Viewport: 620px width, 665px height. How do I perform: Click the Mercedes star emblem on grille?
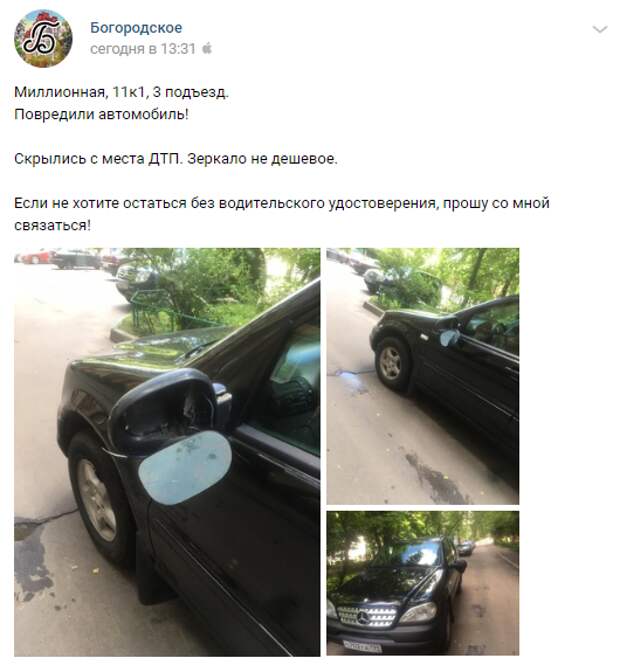[x=363, y=618]
